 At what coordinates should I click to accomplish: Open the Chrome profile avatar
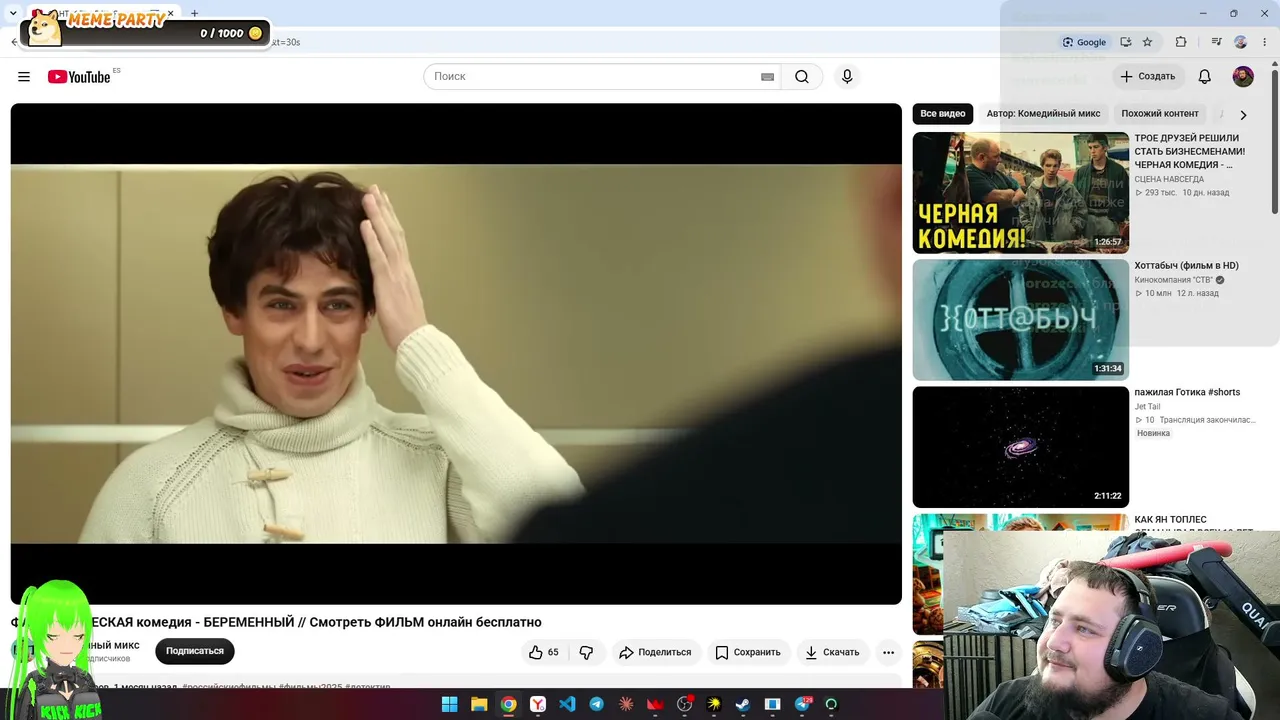tap(1241, 42)
